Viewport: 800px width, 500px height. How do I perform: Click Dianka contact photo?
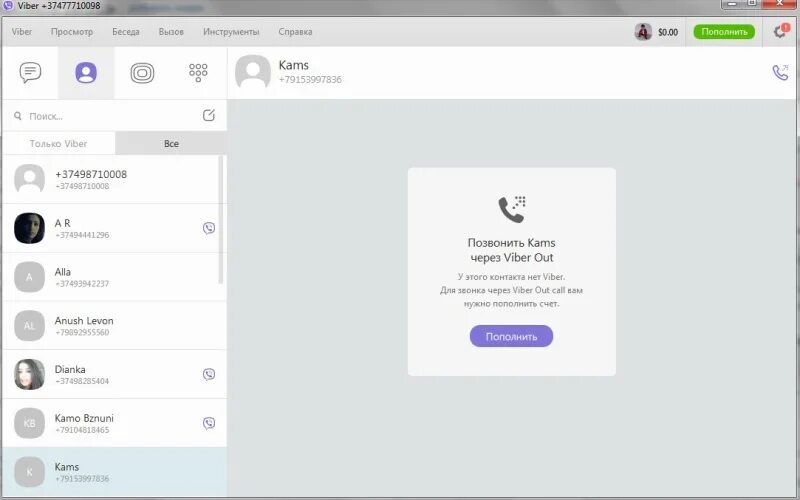[29, 374]
